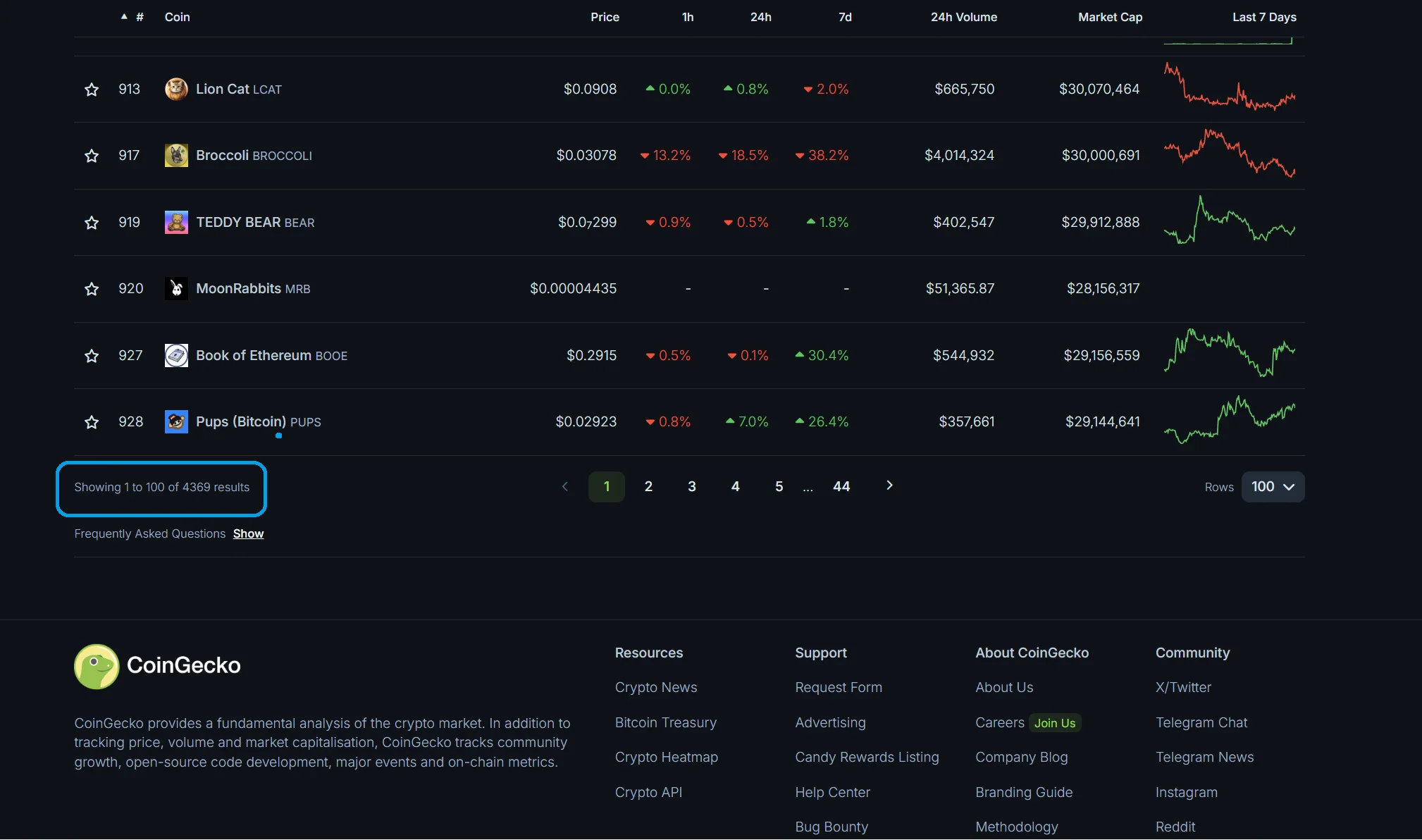Image resolution: width=1422 pixels, height=840 pixels.
Task: Click the sort arrow on the rank column
Action: [x=124, y=16]
